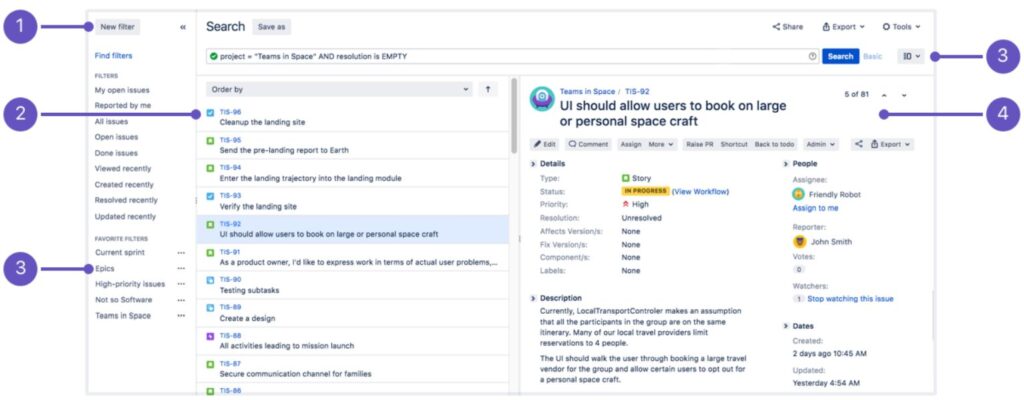
Task: Click the Find filters link
Action: tap(114, 56)
